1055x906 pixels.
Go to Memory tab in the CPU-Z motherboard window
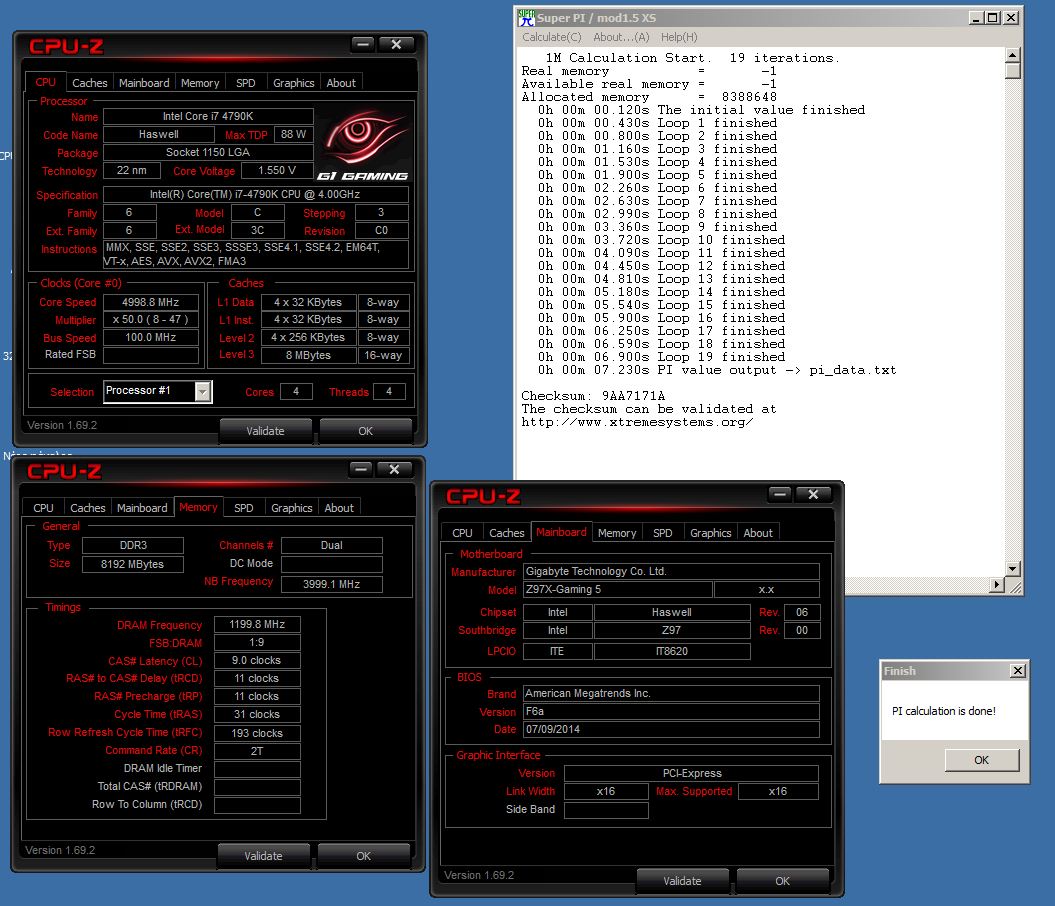[x=617, y=533]
